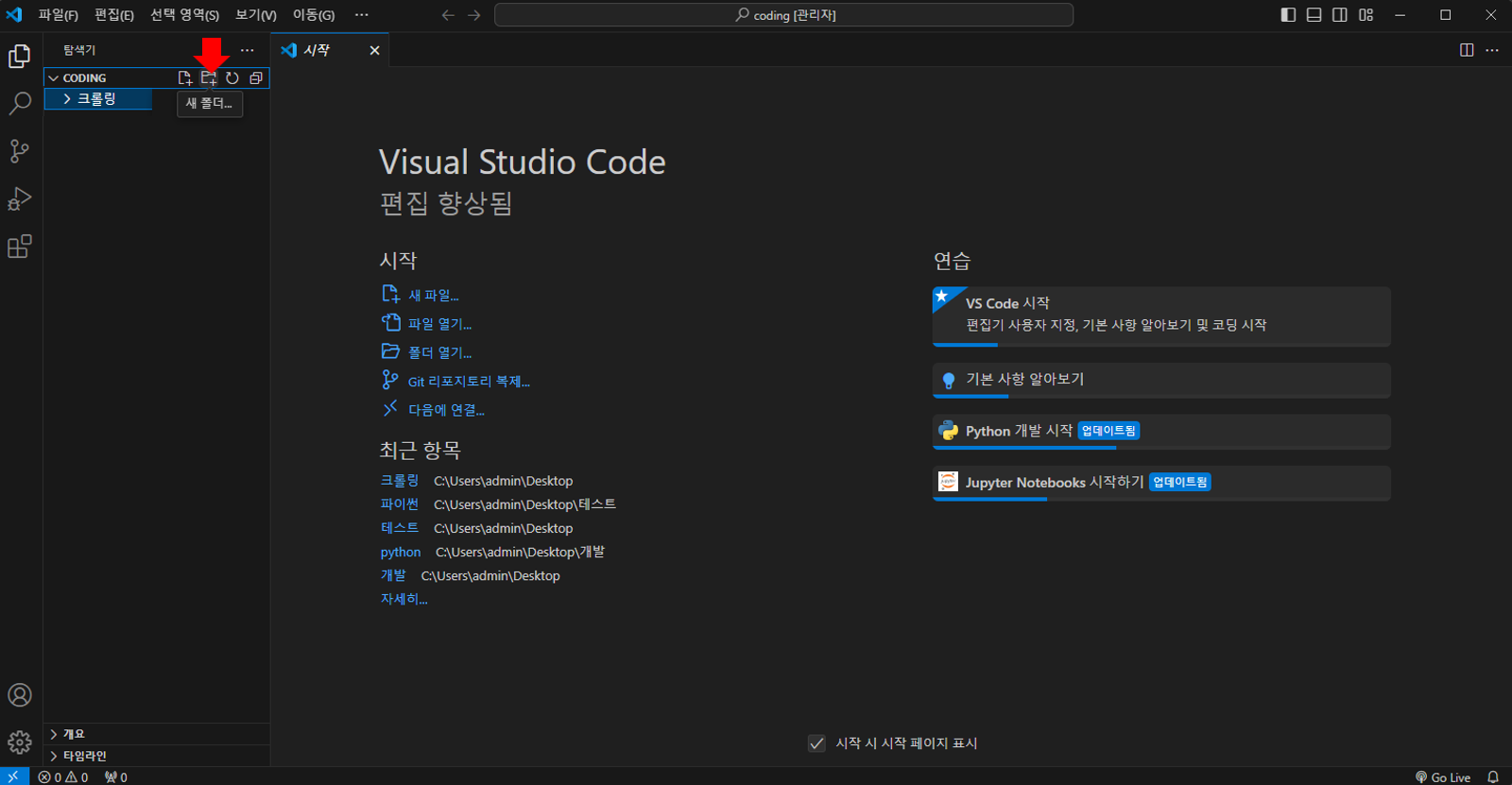The height and width of the screenshot is (785, 1512).
Task: Click the 폴더 열기... link
Action: (x=439, y=352)
